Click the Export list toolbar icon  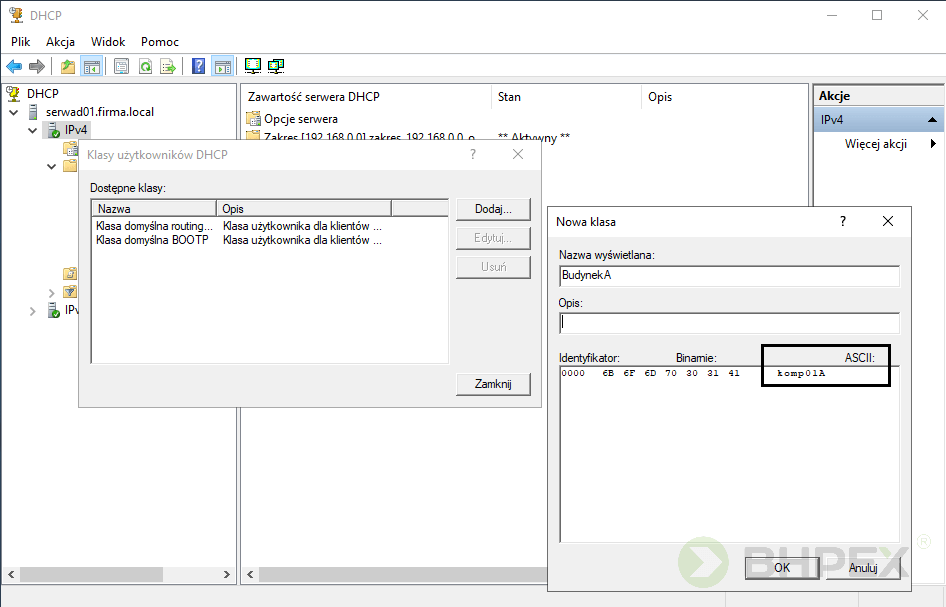(168, 67)
